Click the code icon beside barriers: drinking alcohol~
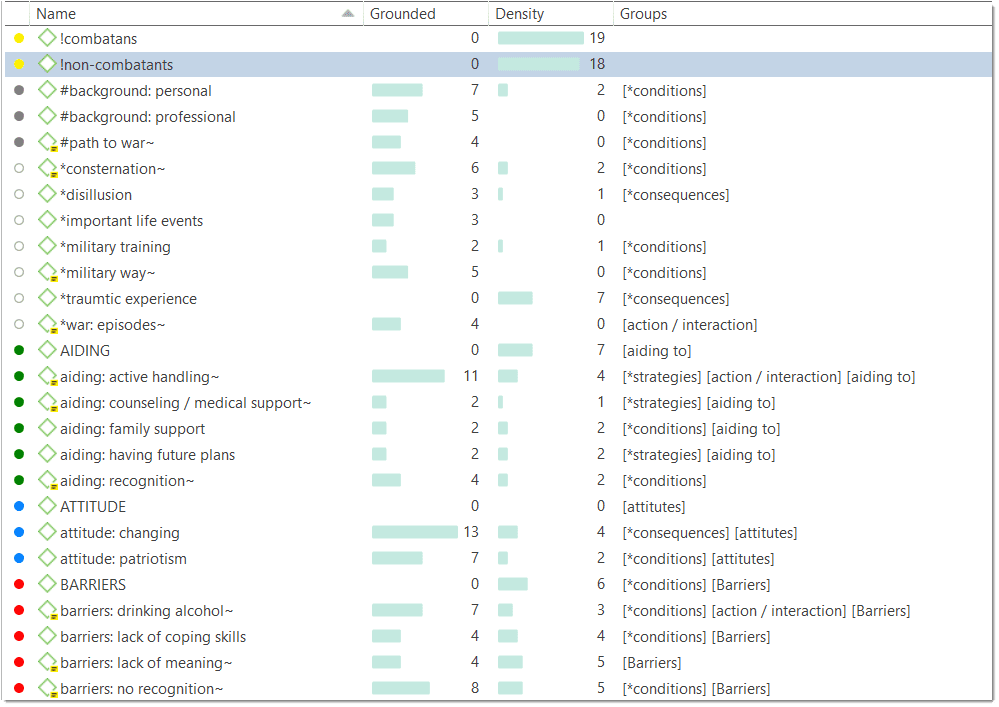 47,610
